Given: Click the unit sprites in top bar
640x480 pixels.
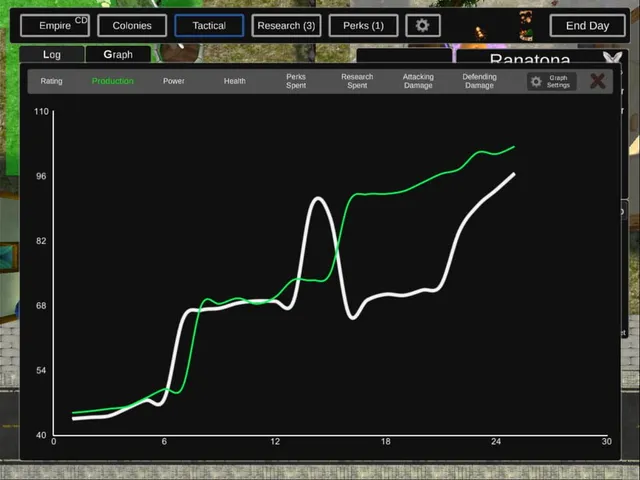Looking at the screenshot, I should [525, 26].
